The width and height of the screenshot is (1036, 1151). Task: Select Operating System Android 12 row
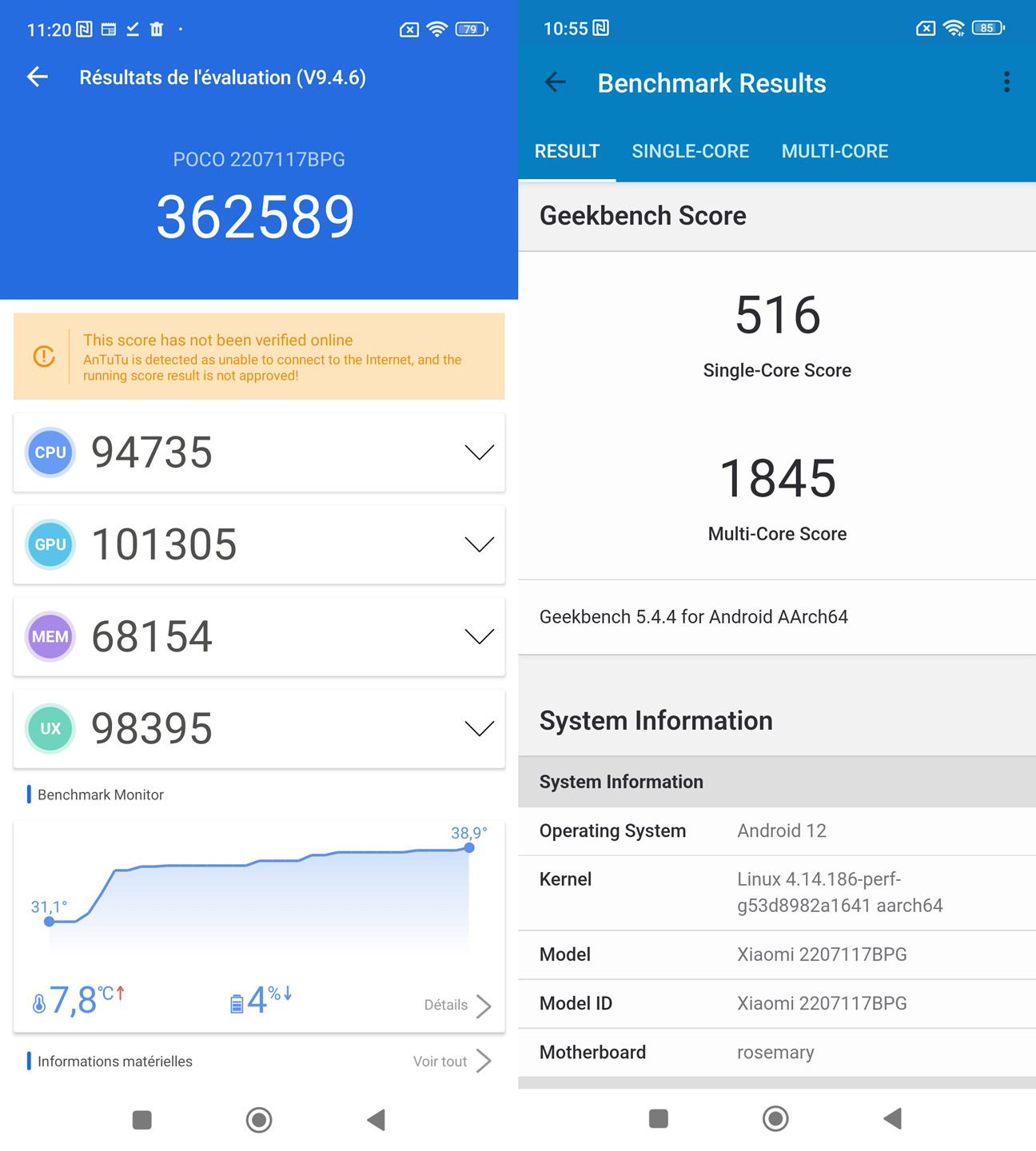coord(777,831)
